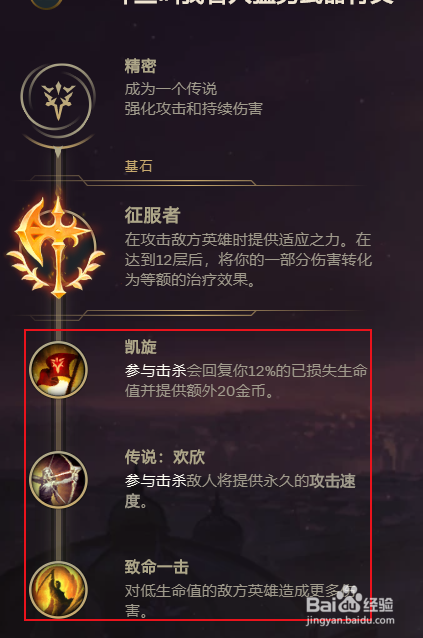Click the 强化攻击和持续伤害 description line
423x638 pixels.
click(194, 109)
